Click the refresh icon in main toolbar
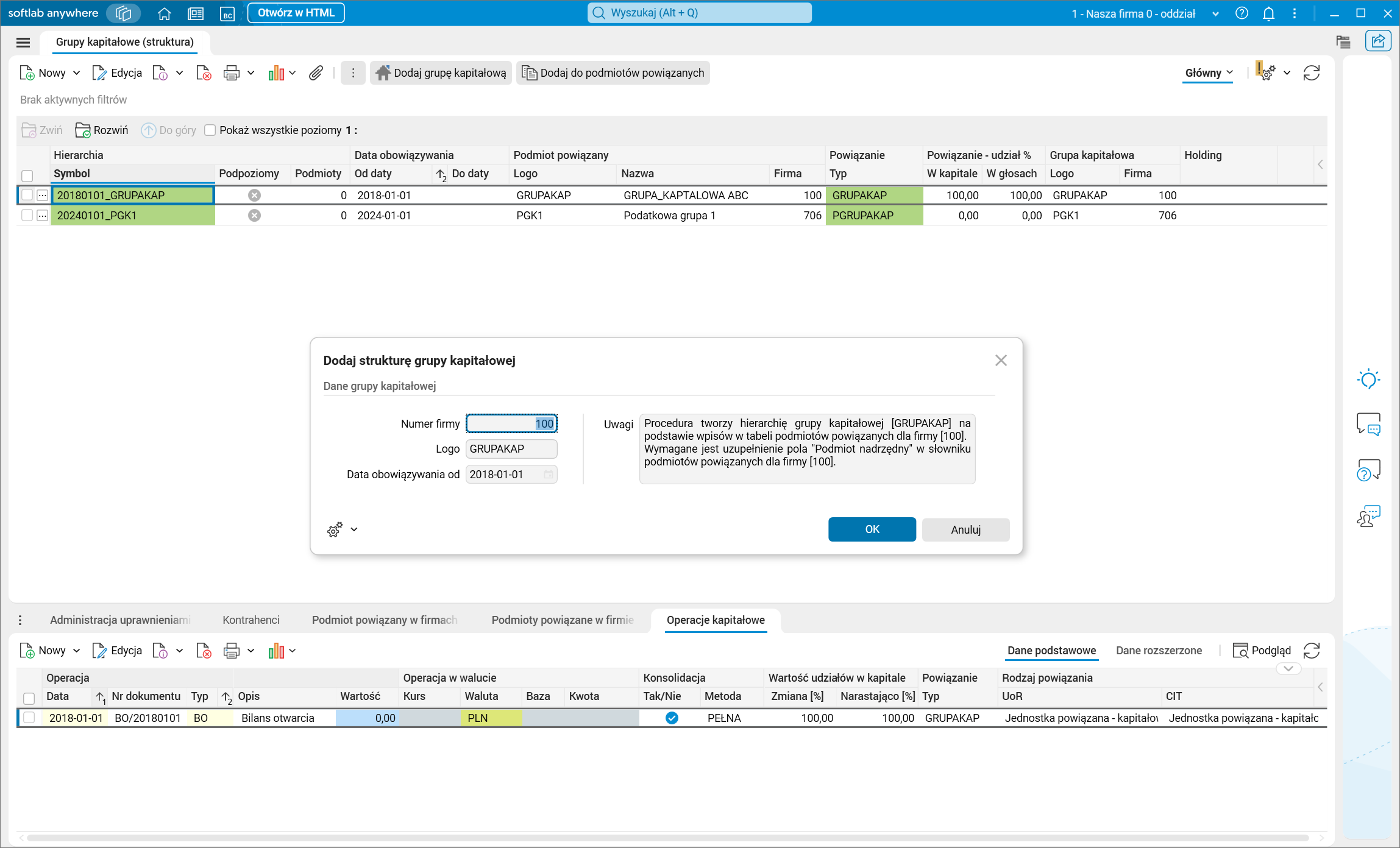Image resolution: width=1400 pixels, height=848 pixels. (x=1311, y=73)
